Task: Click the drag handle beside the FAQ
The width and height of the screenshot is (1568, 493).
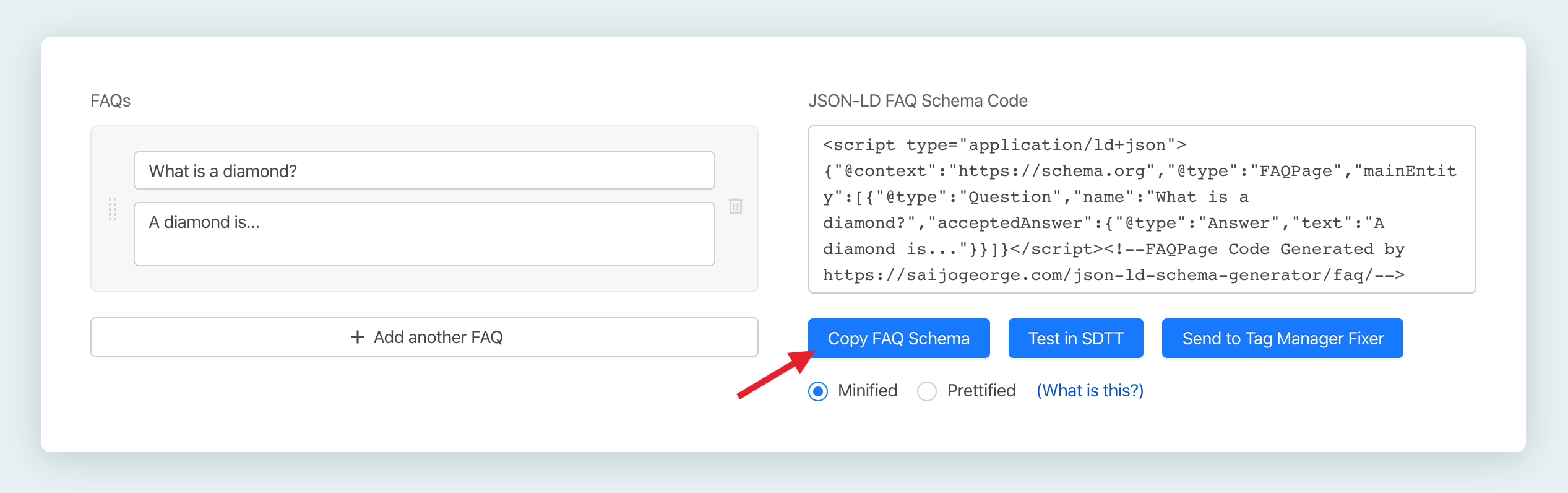Action: pyautogui.click(x=113, y=209)
